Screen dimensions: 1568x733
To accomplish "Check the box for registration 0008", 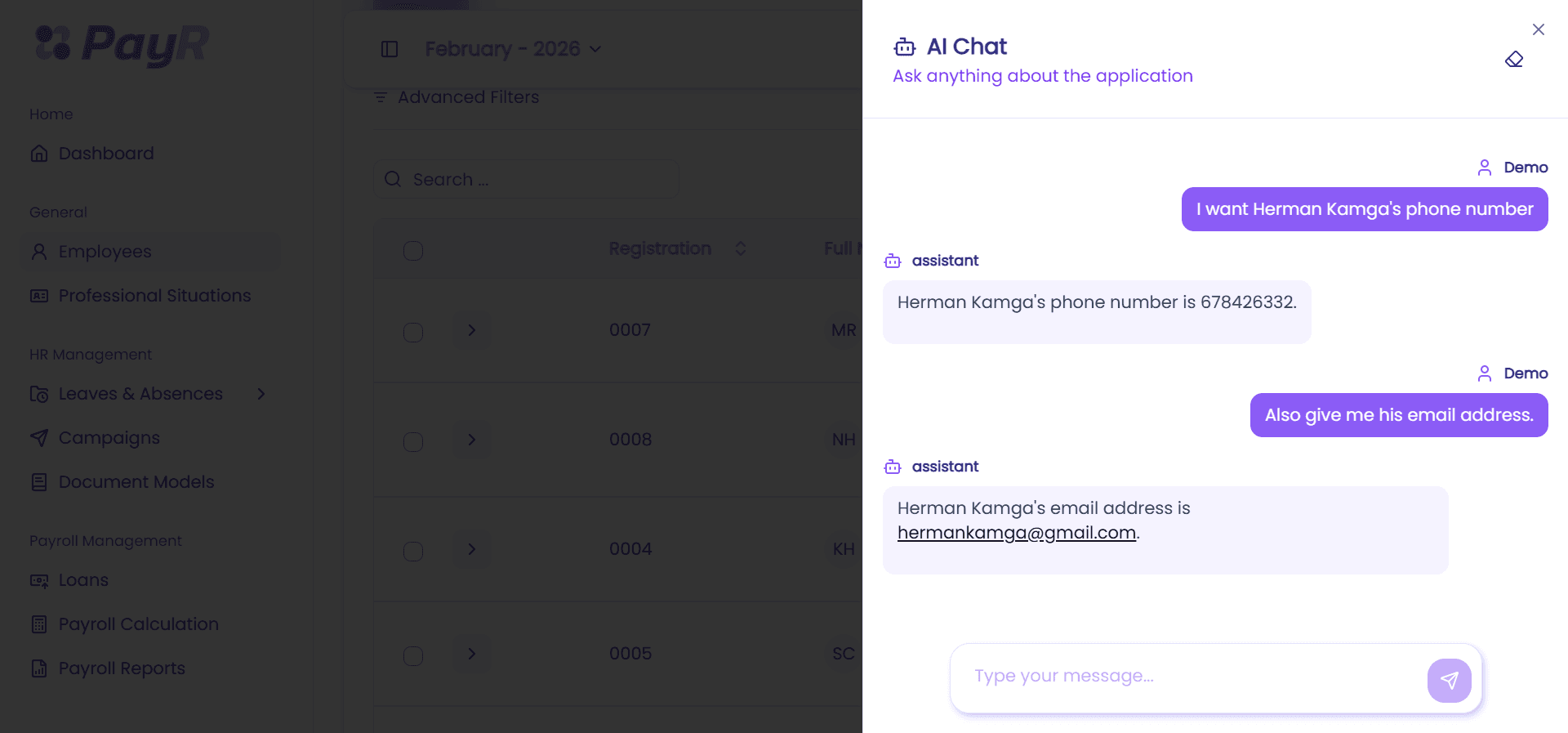I will tap(413, 441).
